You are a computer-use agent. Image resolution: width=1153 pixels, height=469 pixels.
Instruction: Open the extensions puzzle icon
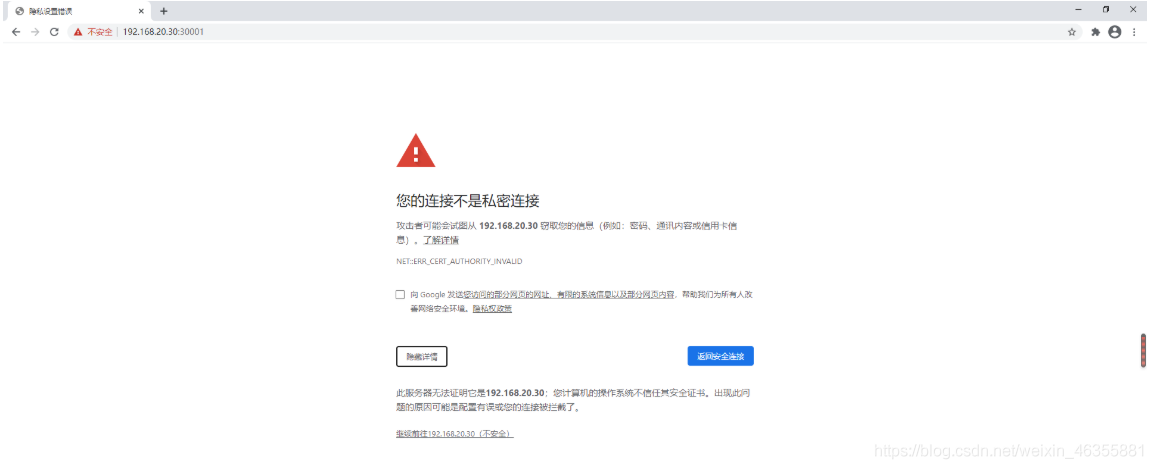[x=1096, y=32]
